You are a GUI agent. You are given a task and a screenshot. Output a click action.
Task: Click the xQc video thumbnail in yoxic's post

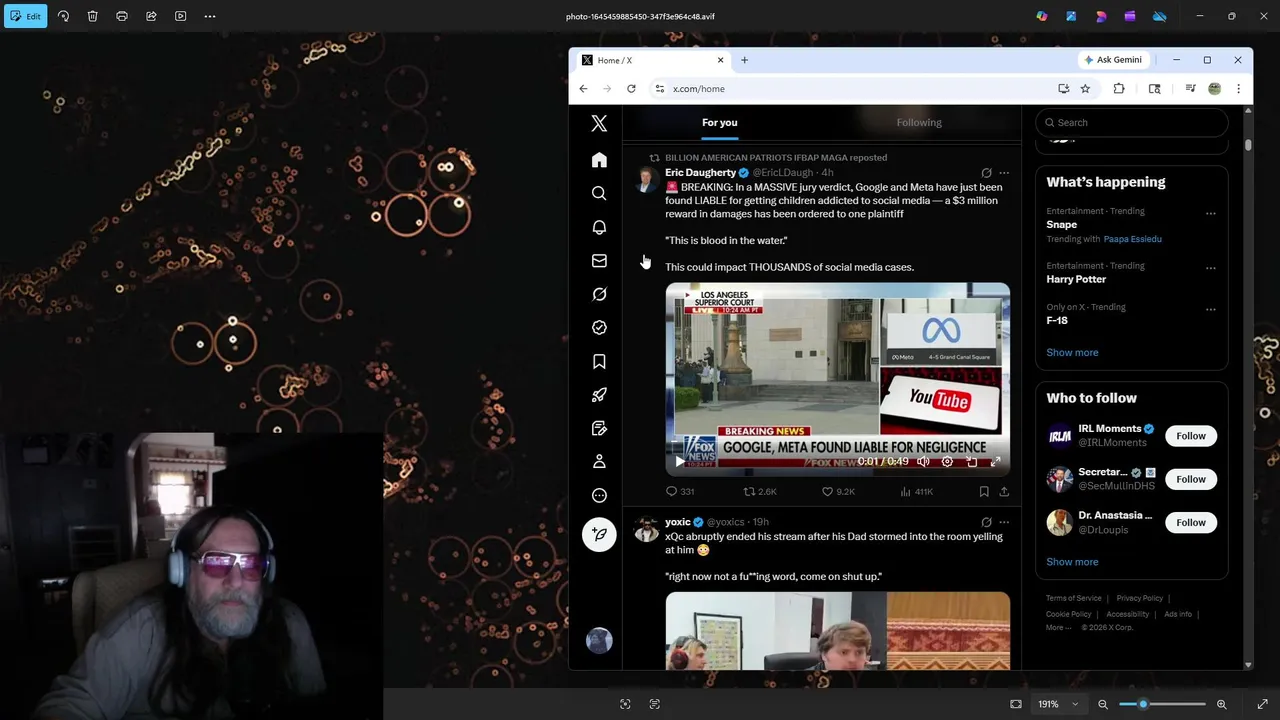838,631
